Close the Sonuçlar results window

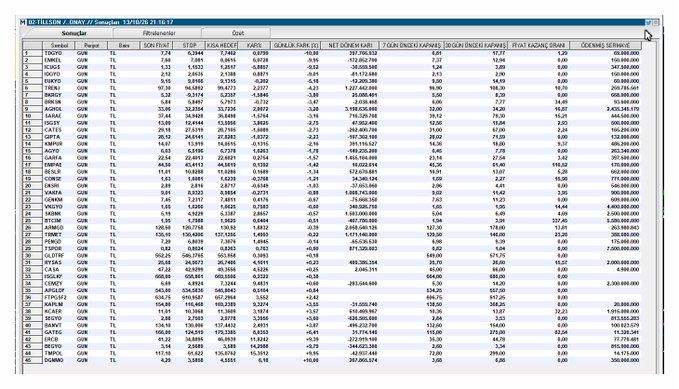[655, 22]
